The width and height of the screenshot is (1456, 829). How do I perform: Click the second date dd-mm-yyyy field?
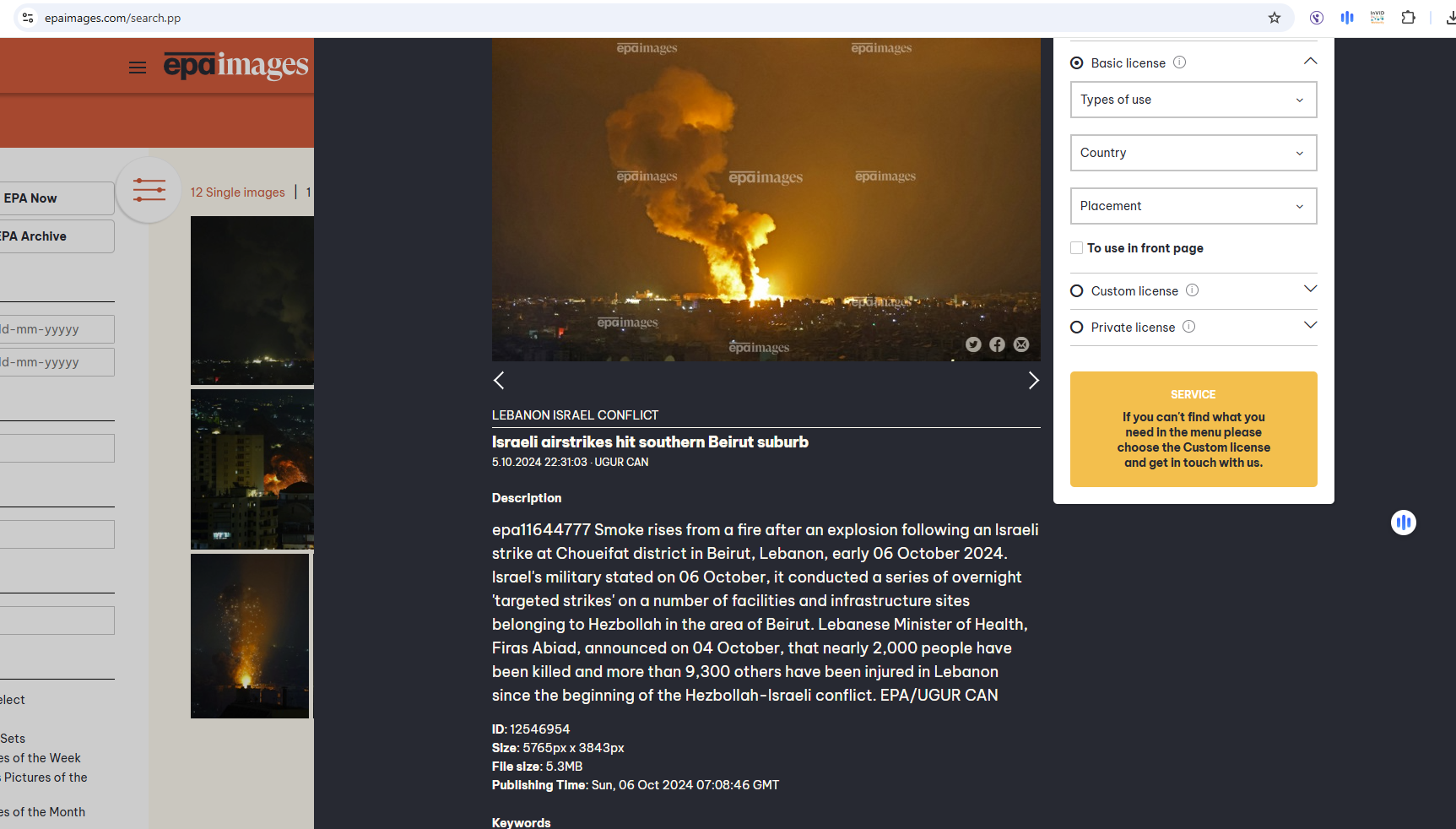click(57, 362)
